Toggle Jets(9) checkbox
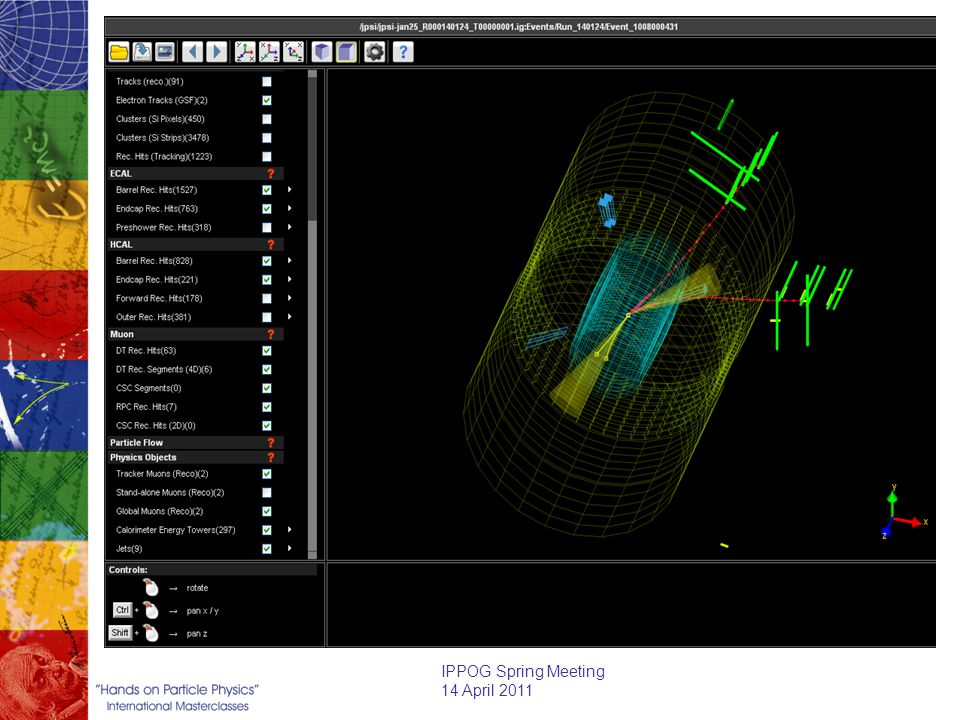This screenshot has height=720, width=960. pos(267,549)
